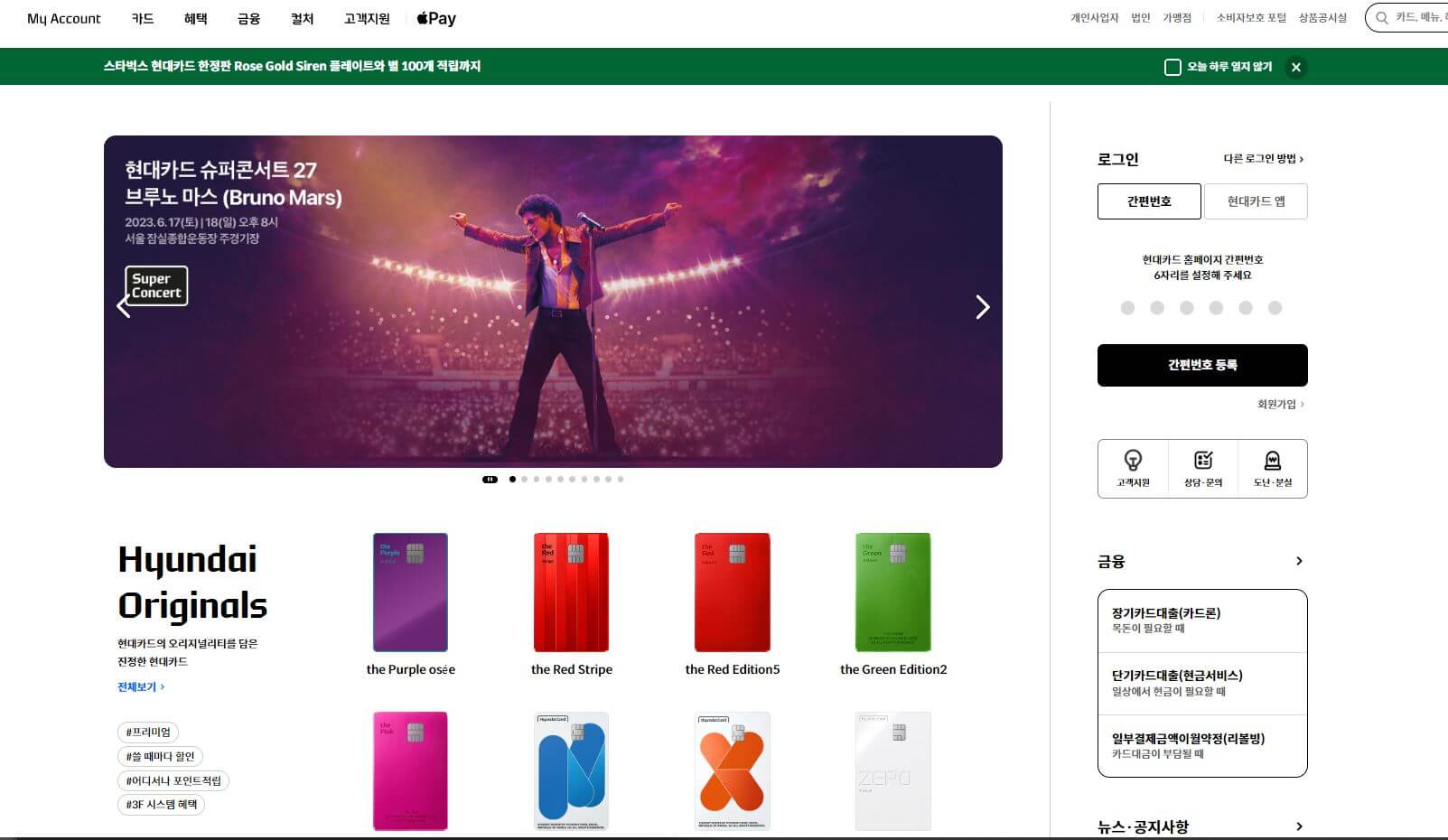Select the orange X card image
The height and width of the screenshot is (840, 1448).
[x=732, y=771]
